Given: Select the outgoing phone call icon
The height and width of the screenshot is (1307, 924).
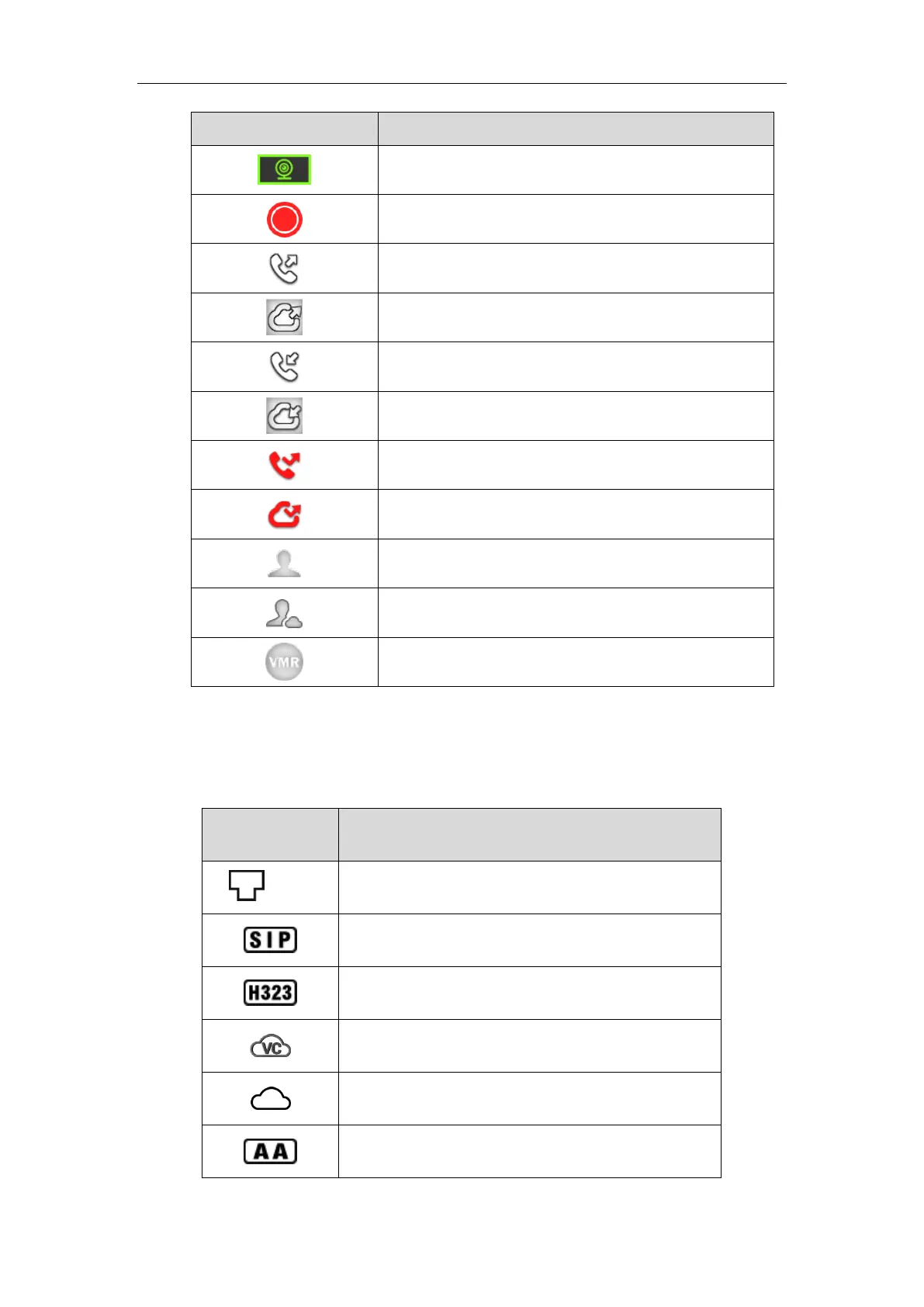Looking at the screenshot, I should [284, 269].
